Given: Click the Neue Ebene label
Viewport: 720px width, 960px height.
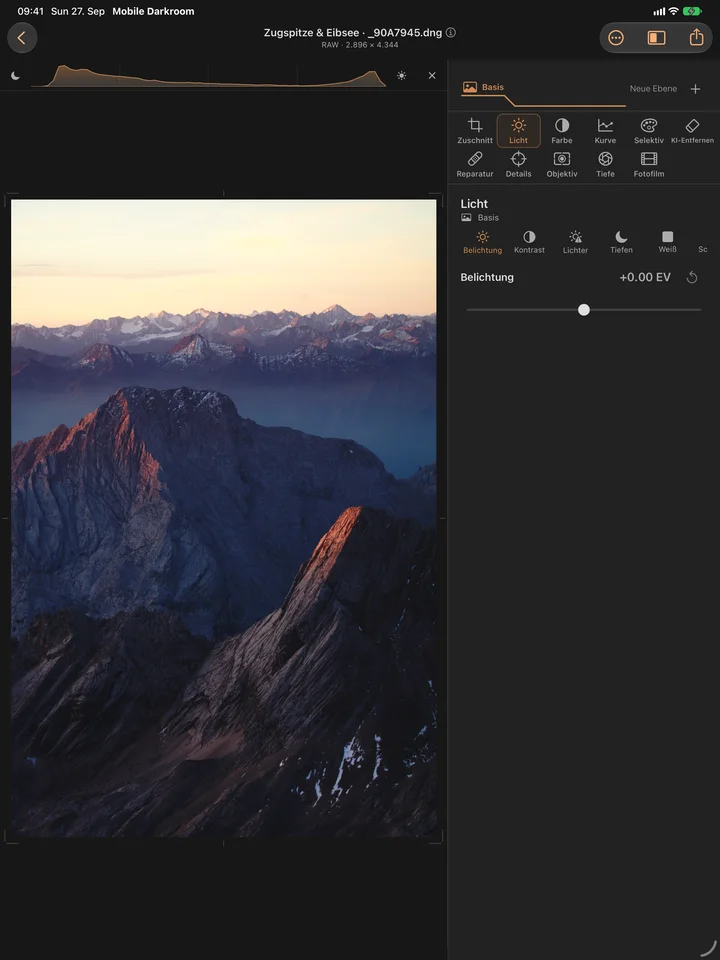Looking at the screenshot, I should pos(653,89).
